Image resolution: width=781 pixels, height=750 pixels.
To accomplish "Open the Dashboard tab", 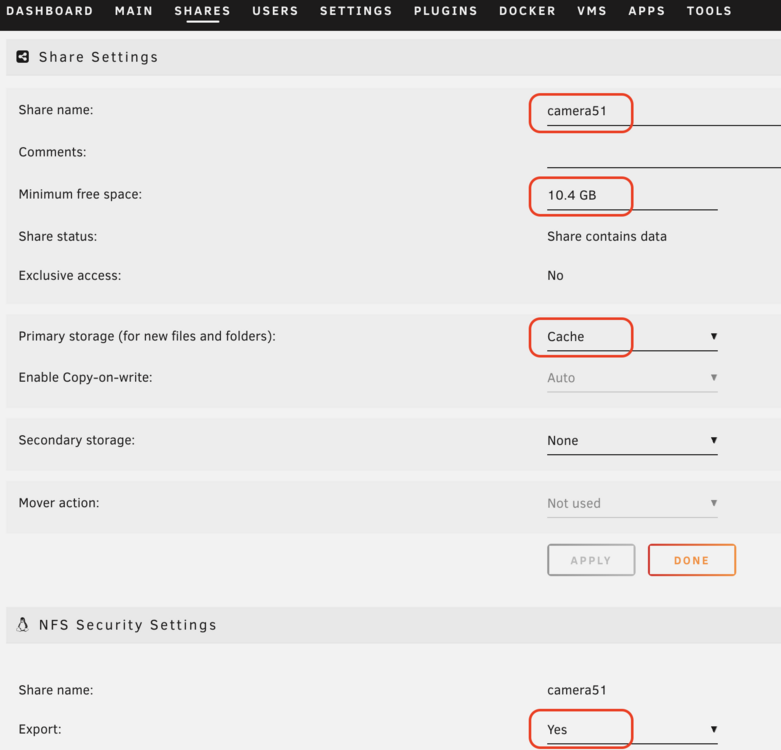I will [x=49, y=11].
